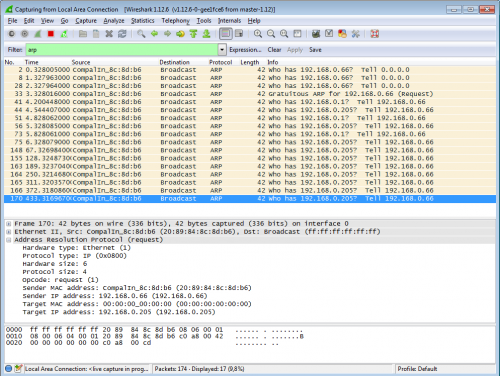Click the Clear filter button

274,50
